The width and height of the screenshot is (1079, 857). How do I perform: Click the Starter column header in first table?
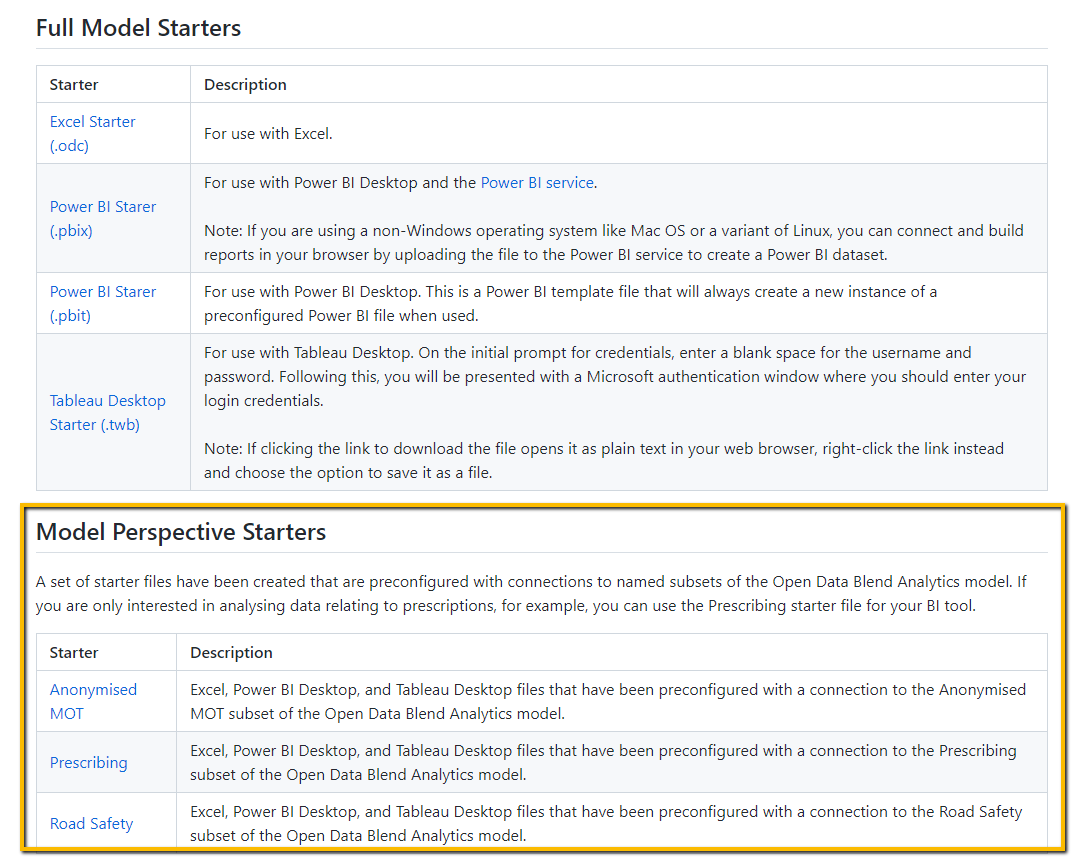(74, 85)
